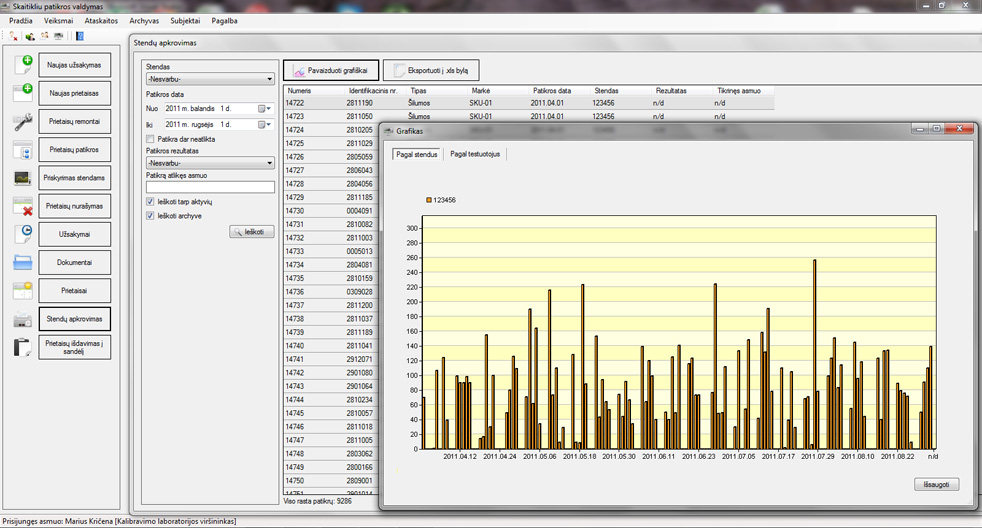Click the Patikrą atlikęs asmuo text field
Viewport: 982px width, 528px height.
[210, 187]
